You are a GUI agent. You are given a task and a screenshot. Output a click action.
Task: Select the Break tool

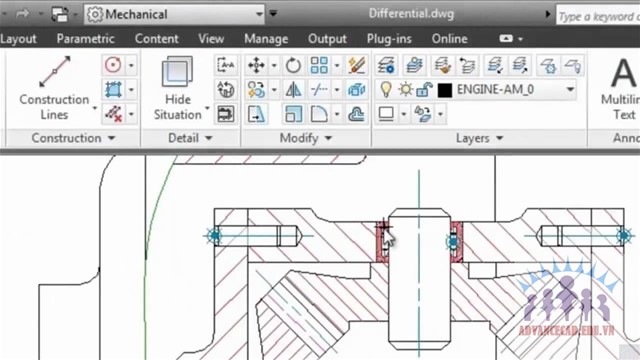(x=319, y=89)
